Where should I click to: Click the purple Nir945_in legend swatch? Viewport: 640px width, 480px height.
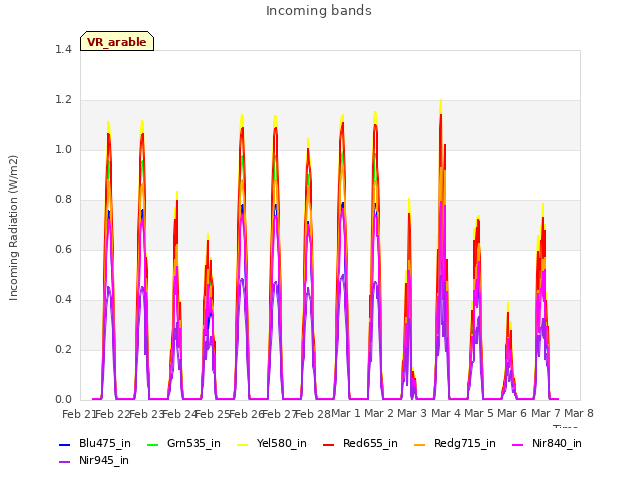(x=65, y=462)
